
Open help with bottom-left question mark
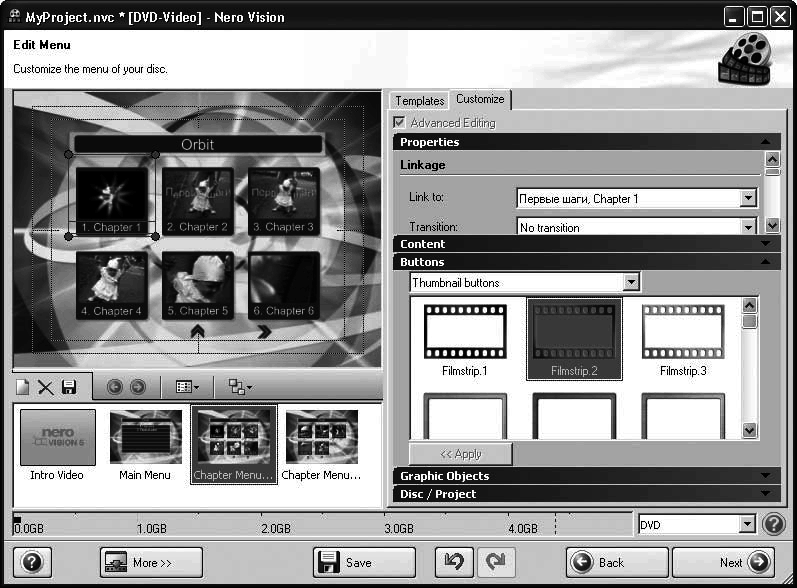pos(31,562)
